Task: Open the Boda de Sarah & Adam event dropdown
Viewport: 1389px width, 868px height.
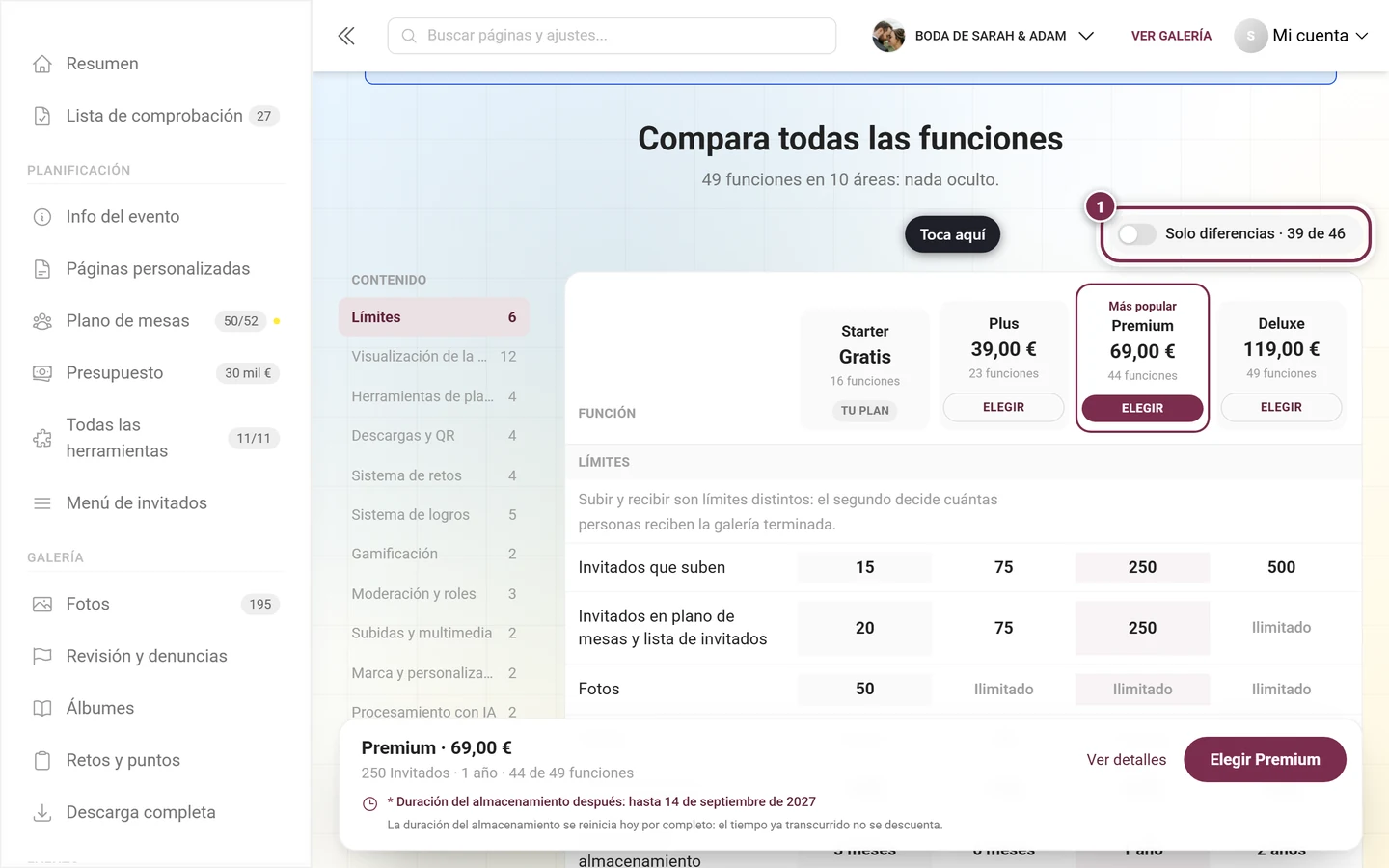Action: 984,36
